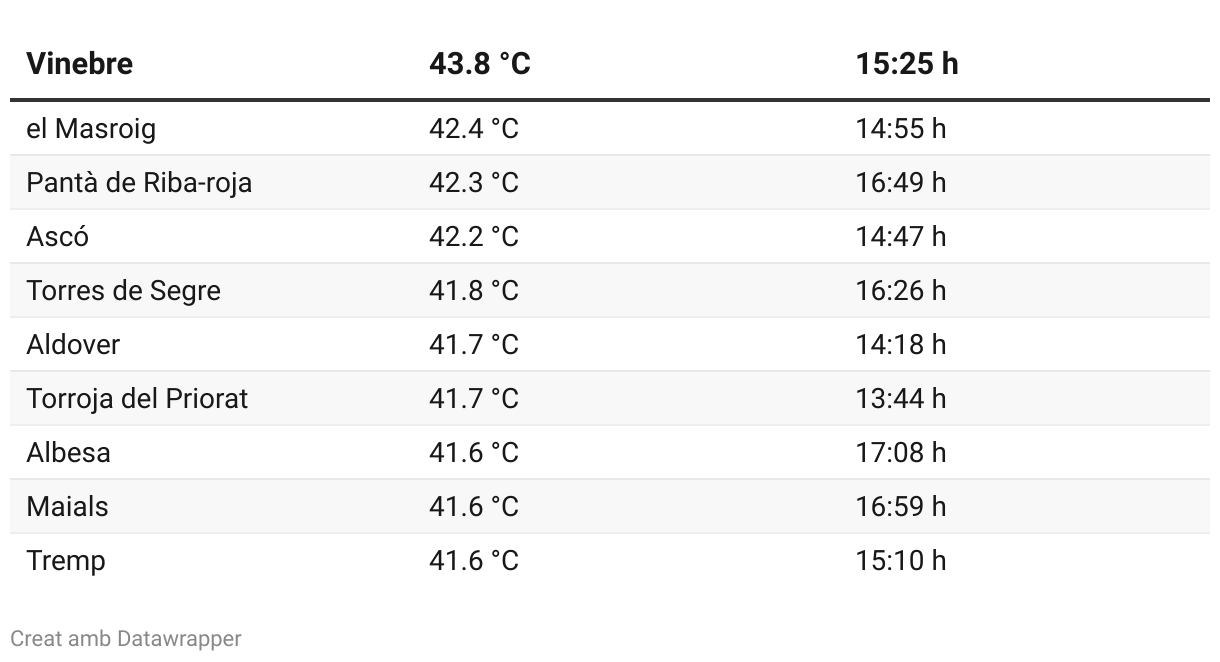This screenshot has height=662, width=1220.
Task: Click the Vinebre column header
Action: click(x=79, y=64)
